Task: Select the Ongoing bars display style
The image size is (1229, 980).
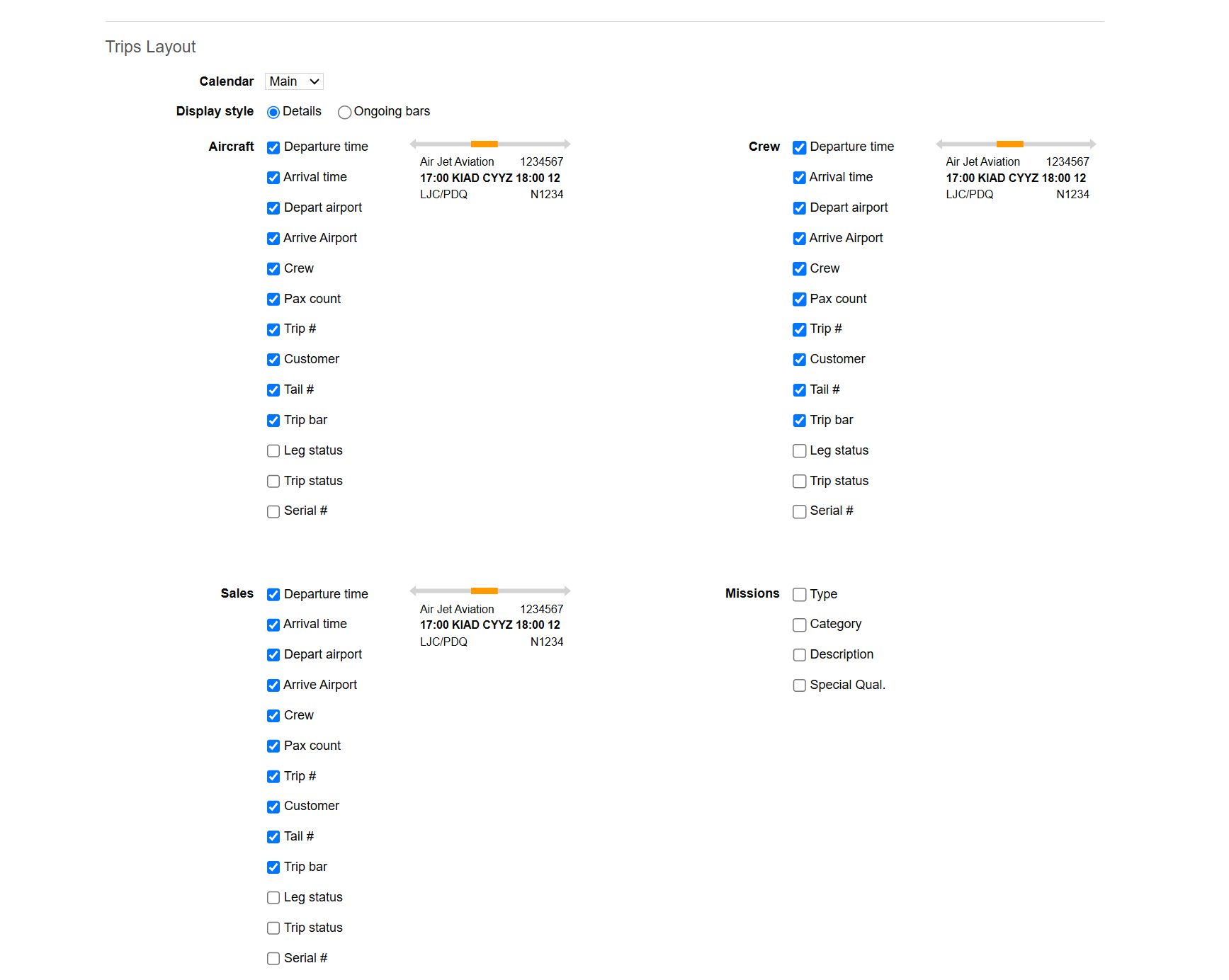Action: pos(344,112)
